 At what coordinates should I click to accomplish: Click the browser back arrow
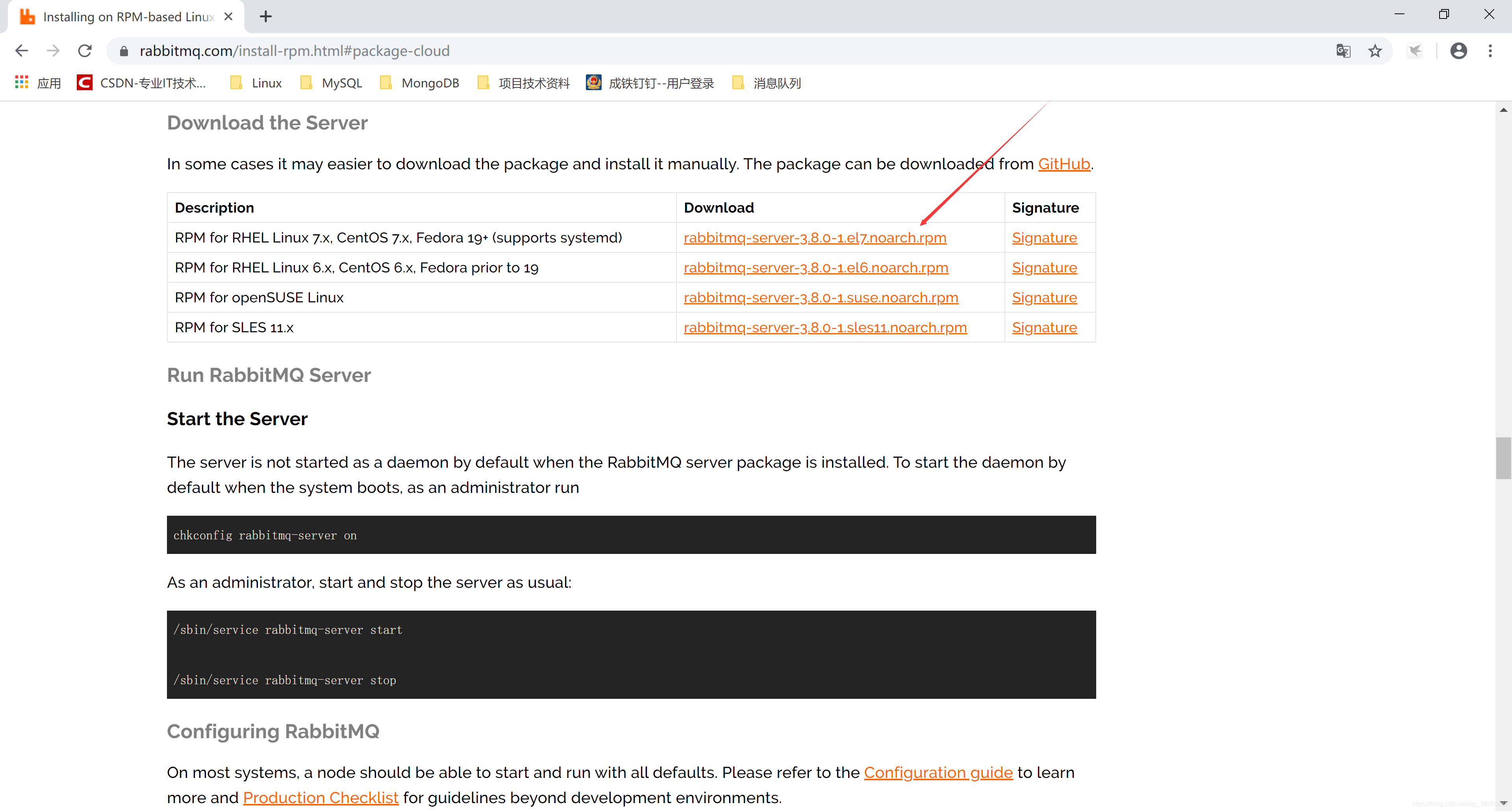click(22, 51)
